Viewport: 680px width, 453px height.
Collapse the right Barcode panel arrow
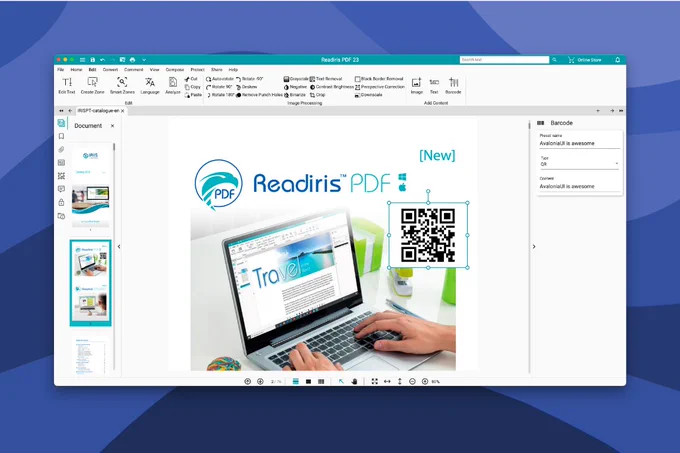534,247
